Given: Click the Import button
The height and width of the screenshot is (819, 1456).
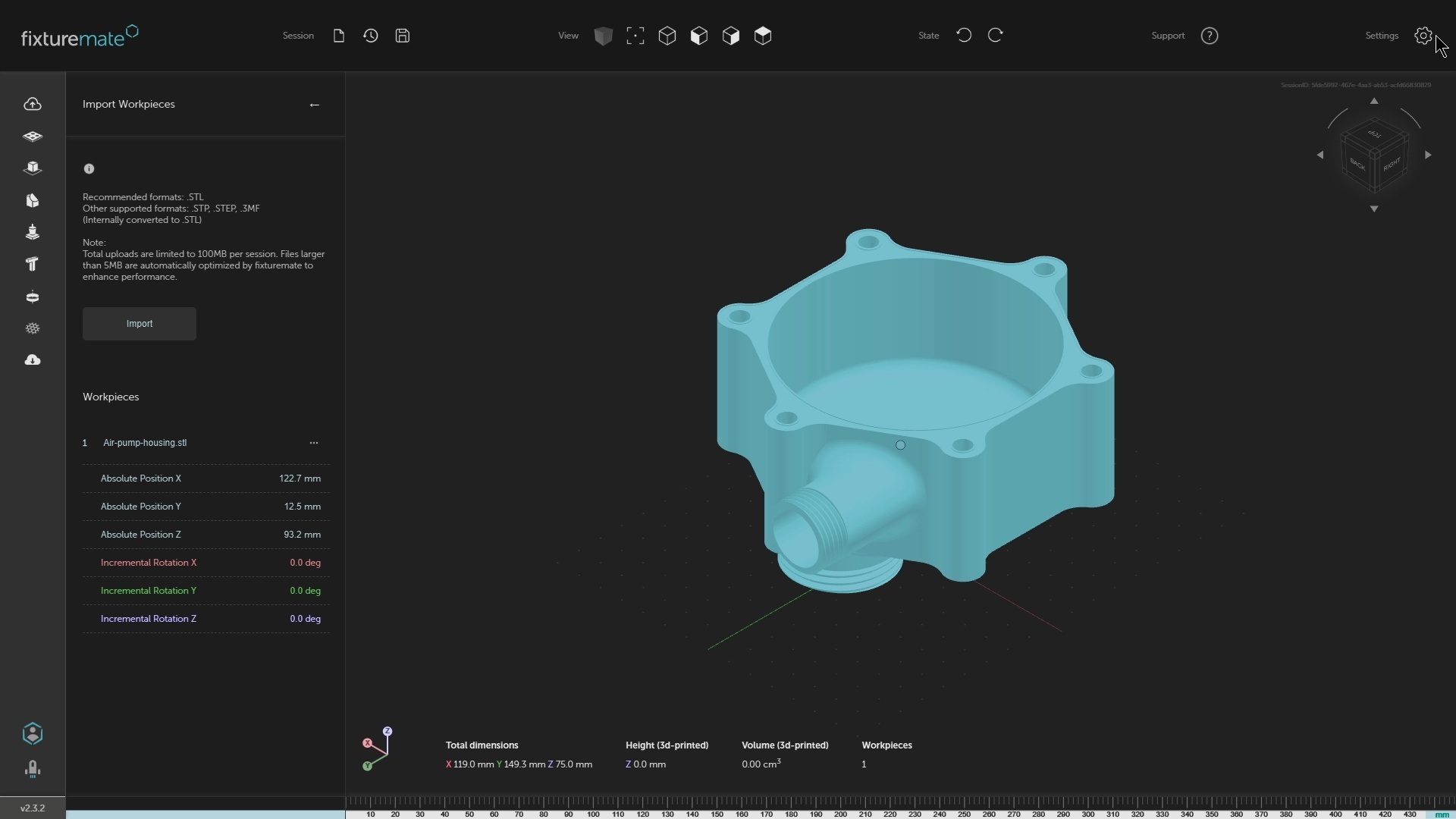Looking at the screenshot, I should coord(139,324).
